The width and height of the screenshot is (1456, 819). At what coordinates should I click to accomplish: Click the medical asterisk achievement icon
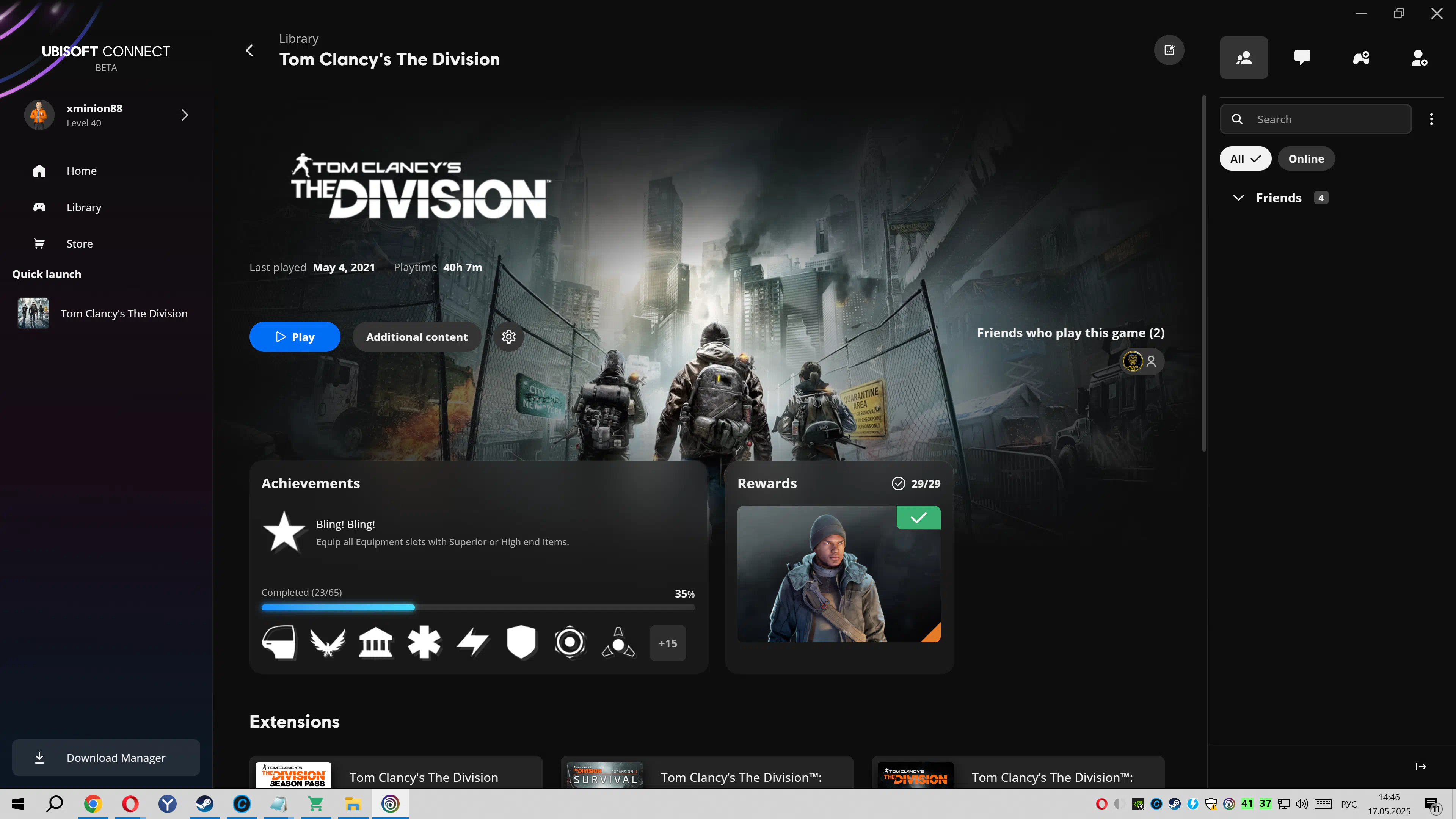coord(424,643)
